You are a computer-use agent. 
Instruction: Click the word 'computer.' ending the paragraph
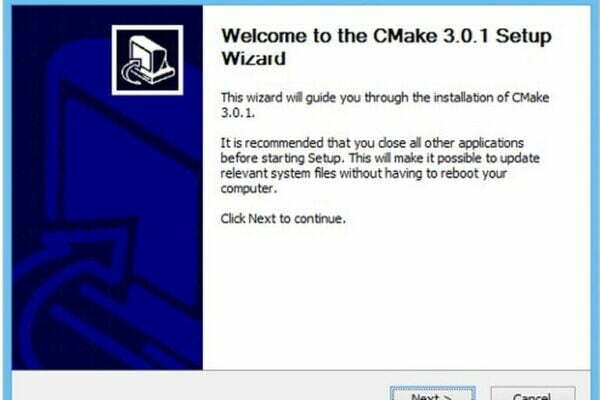tap(248, 189)
